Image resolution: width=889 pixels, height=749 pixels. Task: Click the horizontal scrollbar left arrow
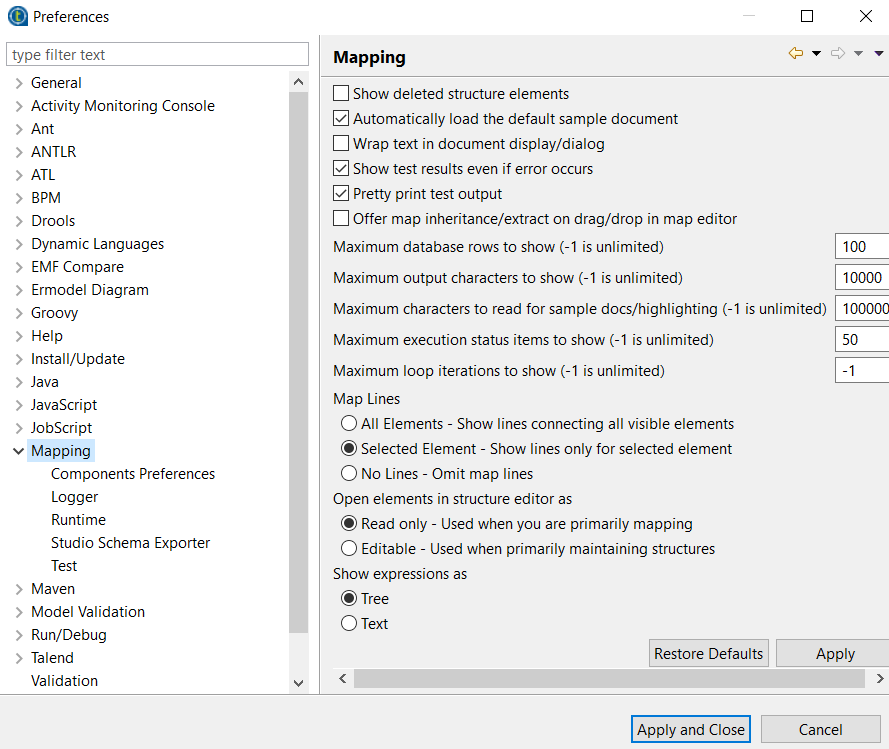tap(343, 679)
